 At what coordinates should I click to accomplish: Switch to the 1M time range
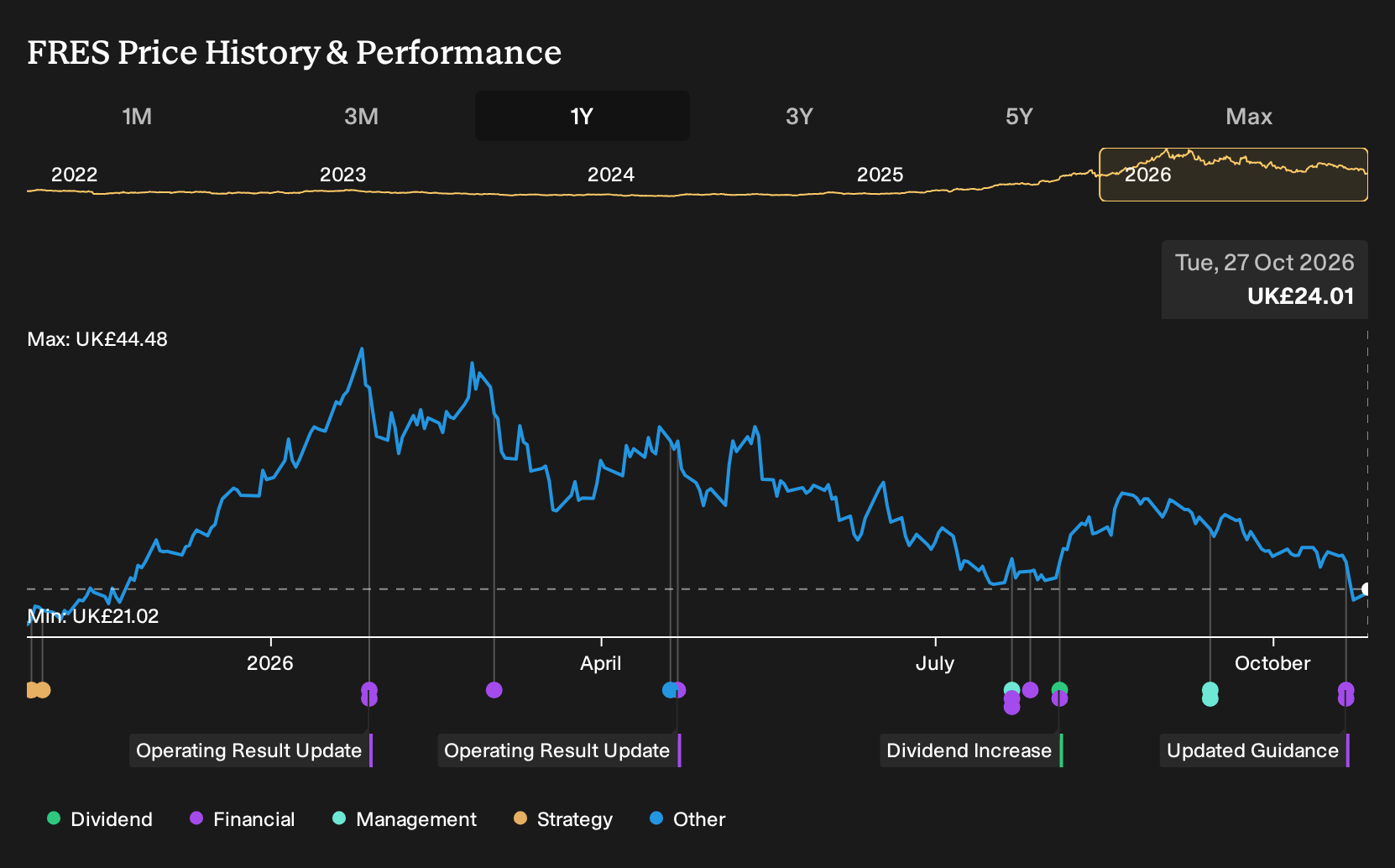[137, 116]
